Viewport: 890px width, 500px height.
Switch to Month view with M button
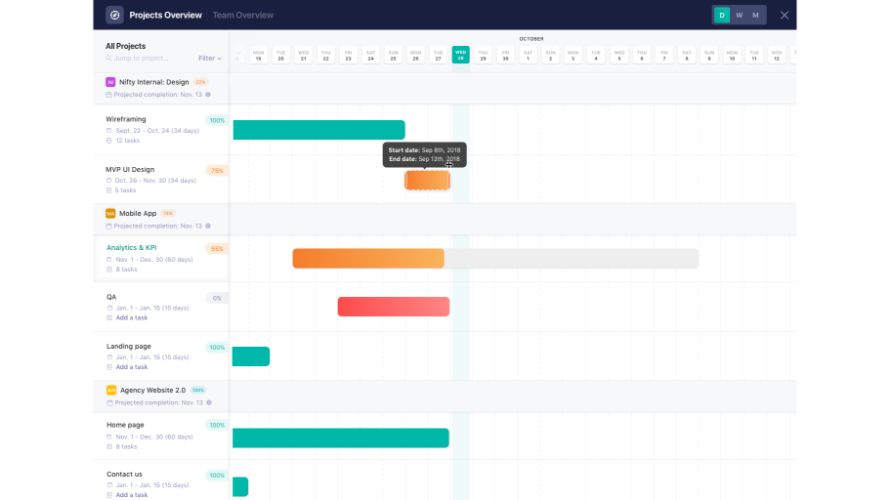coord(755,15)
